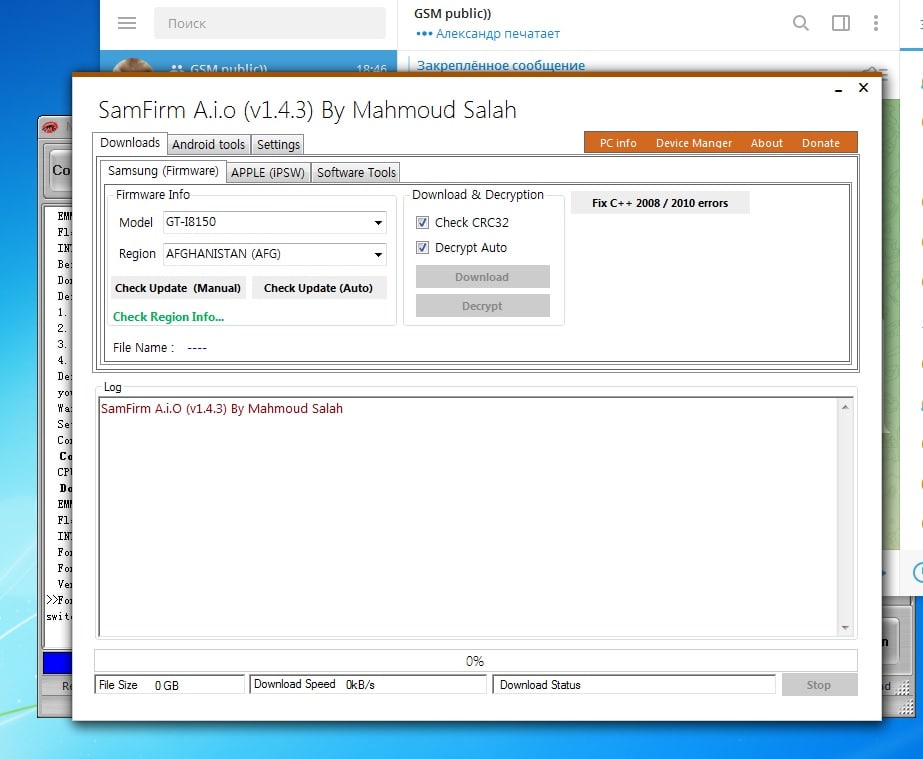Click the Stop button
The image size is (923, 759).
coord(819,685)
